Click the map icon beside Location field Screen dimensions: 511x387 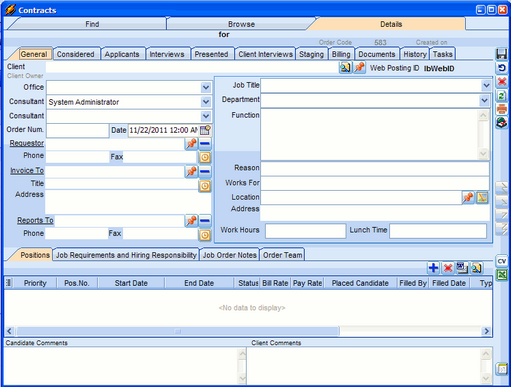click(482, 197)
